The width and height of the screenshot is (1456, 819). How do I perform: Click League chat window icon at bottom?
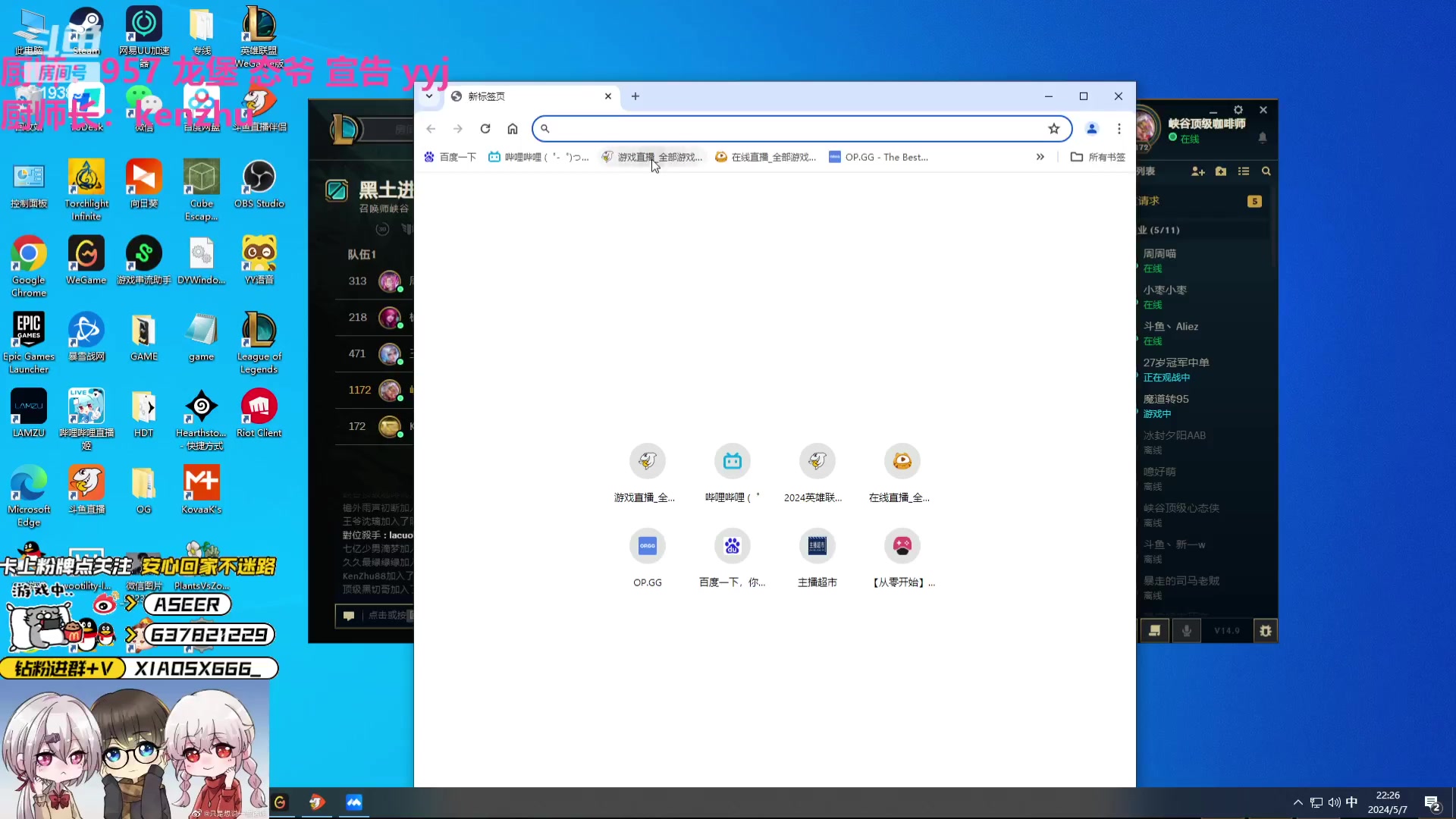tap(1155, 631)
